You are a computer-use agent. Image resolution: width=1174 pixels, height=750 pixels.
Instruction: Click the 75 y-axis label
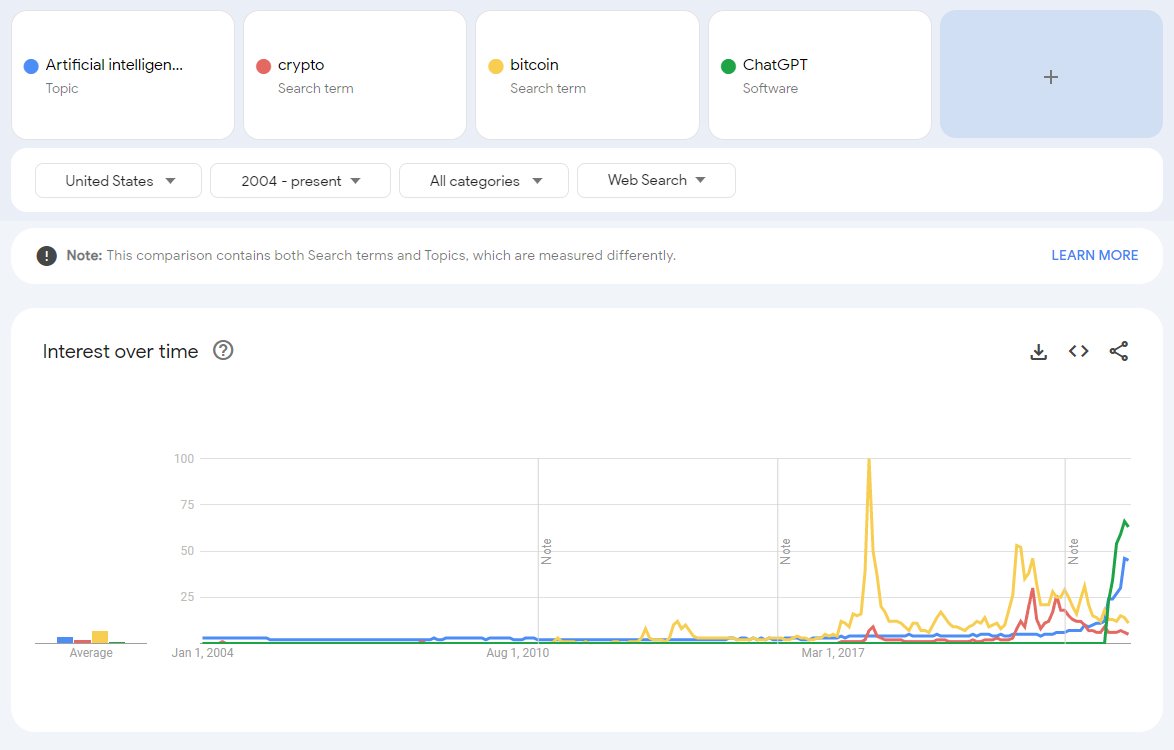[187, 505]
